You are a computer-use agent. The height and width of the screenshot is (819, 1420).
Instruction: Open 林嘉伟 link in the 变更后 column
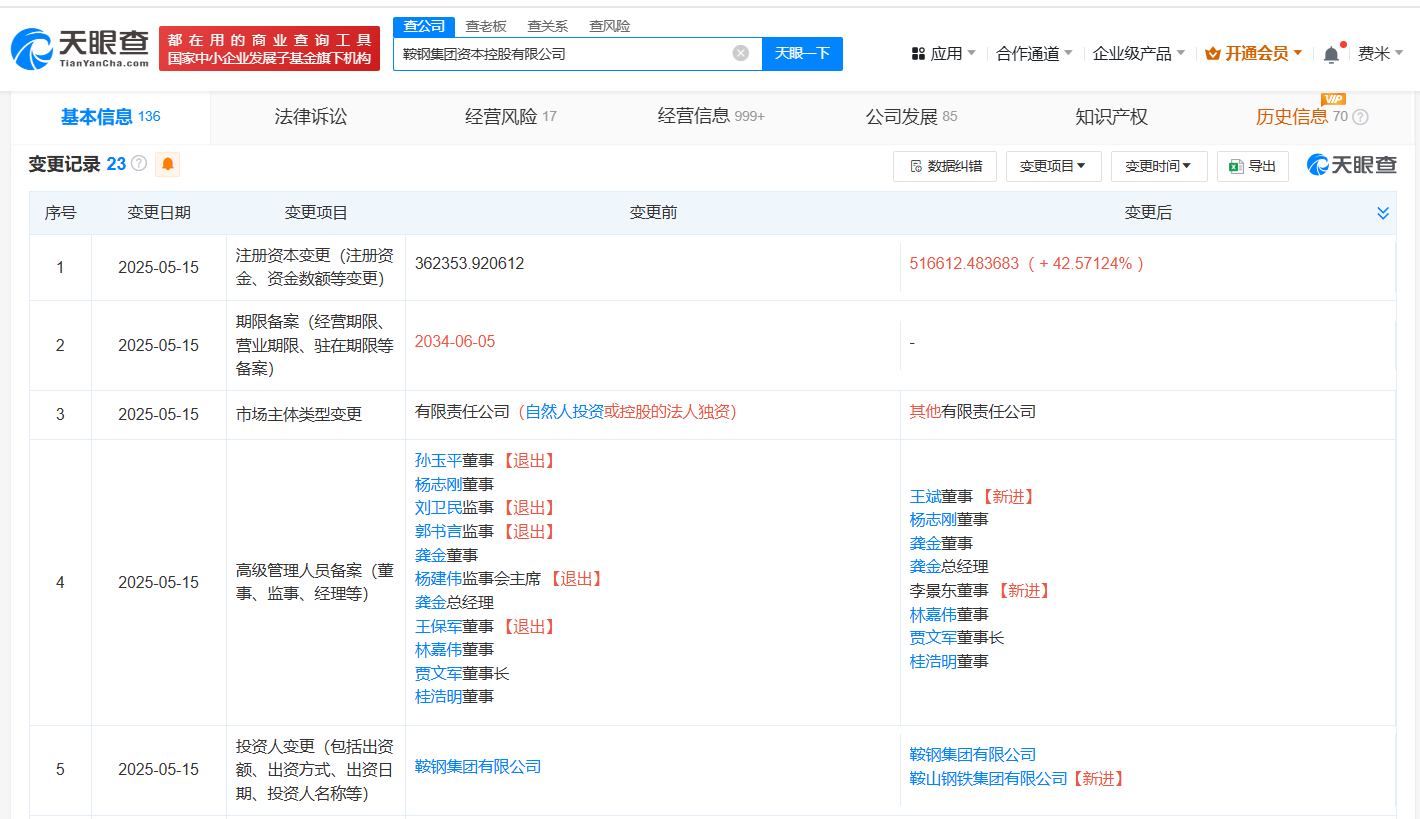tap(933, 615)
